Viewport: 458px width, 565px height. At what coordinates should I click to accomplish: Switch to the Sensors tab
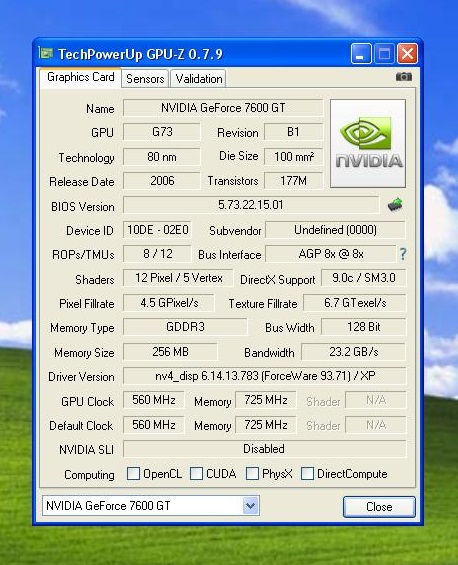[x=145, y=79]
